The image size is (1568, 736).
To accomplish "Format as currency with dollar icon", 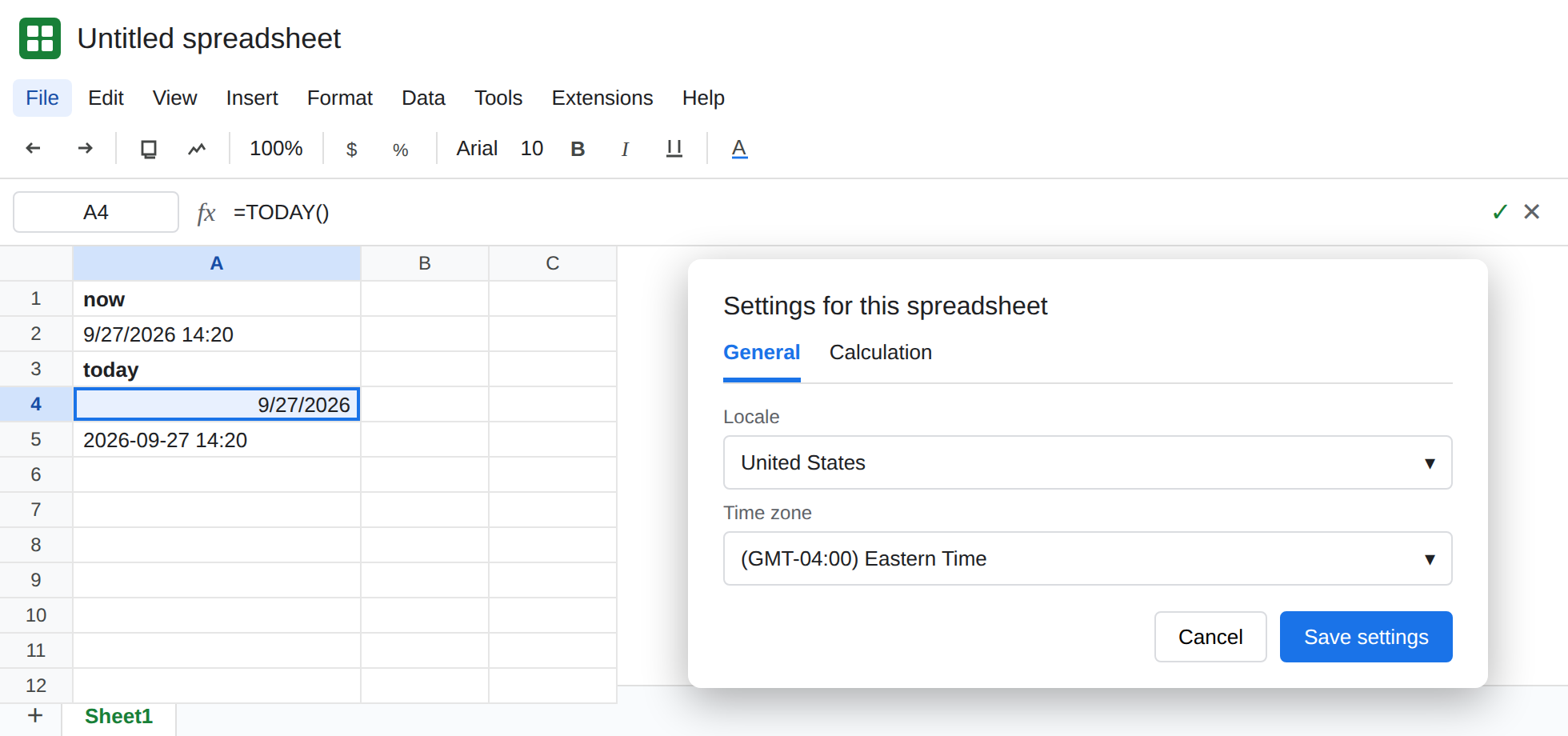I will 351,149.
